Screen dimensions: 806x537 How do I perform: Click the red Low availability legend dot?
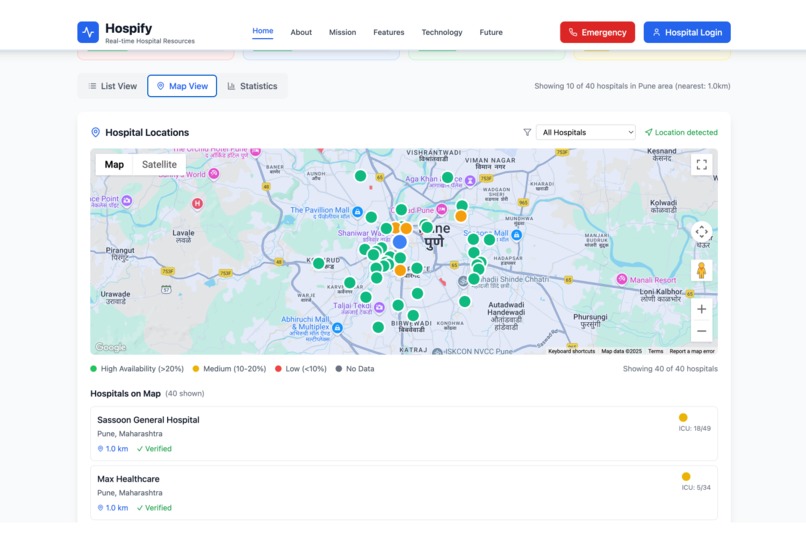pyautogui.click(x=278, y=368)
